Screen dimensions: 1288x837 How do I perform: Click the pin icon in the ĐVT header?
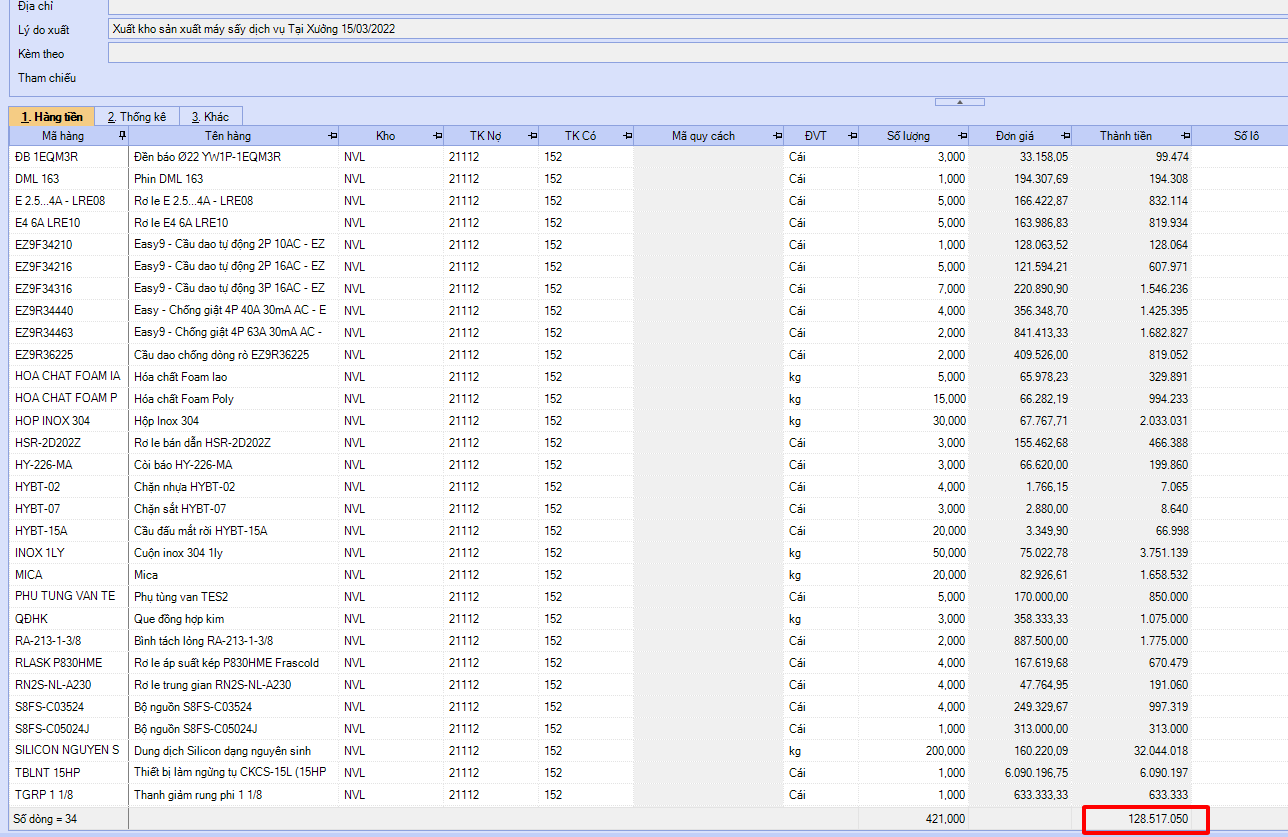click(x=851, y=136)
